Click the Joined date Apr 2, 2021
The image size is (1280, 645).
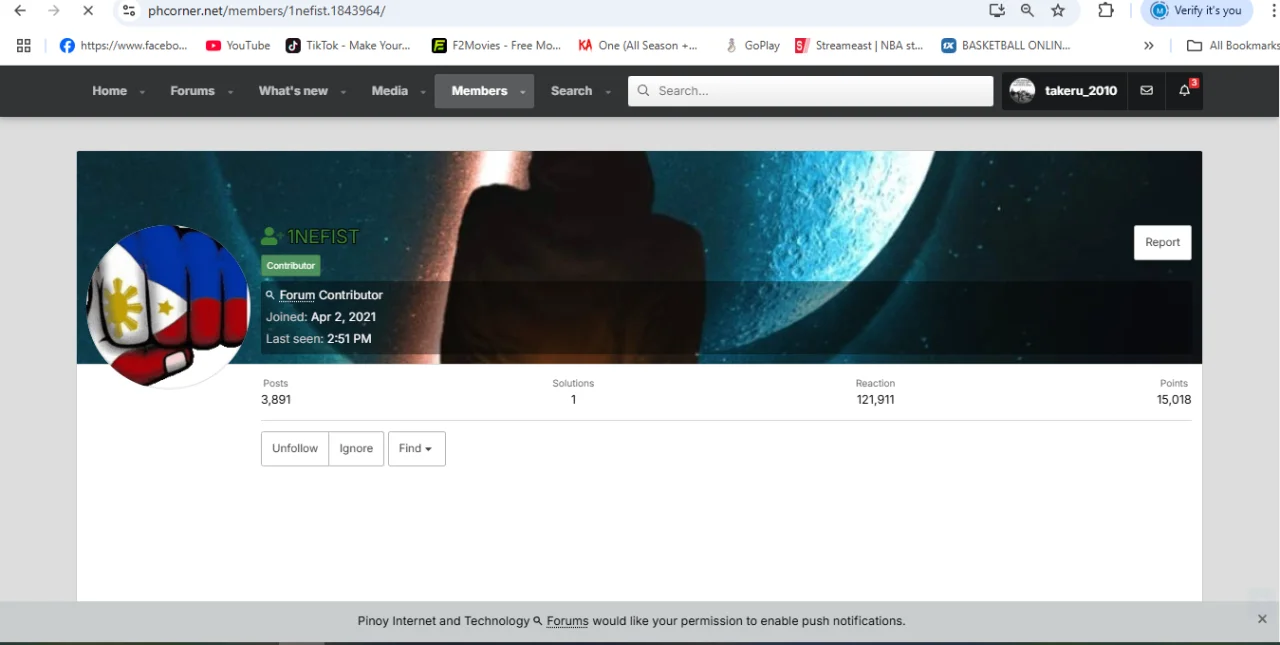pyautogui.click(x=344, y=317)
